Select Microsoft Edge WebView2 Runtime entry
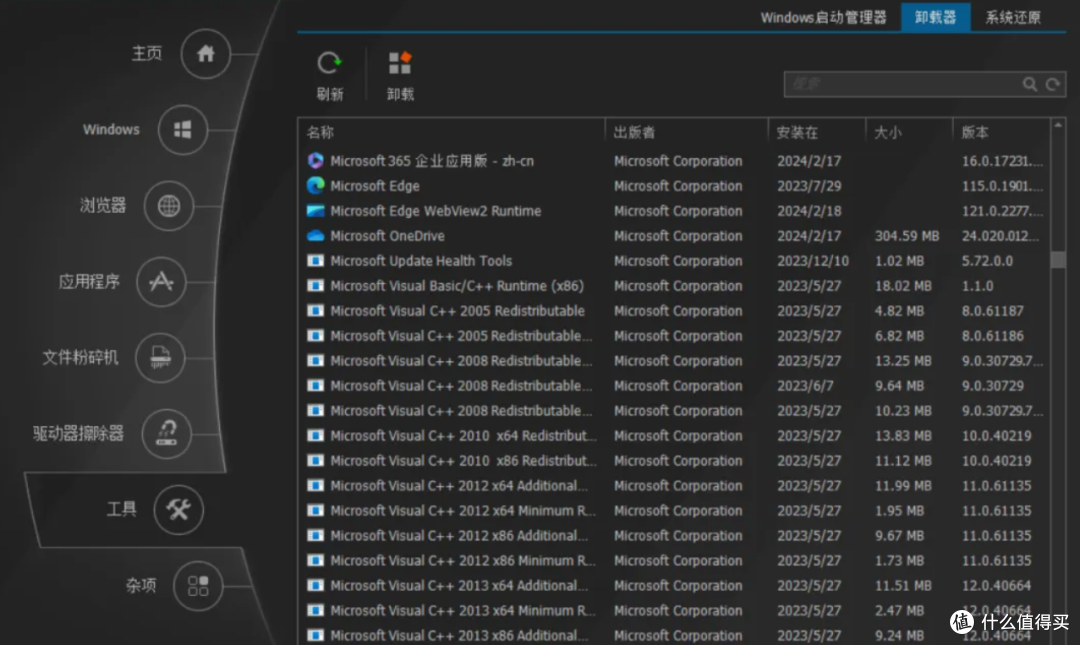Screen dimensions: 1080x645 click(x=675, y=211)
